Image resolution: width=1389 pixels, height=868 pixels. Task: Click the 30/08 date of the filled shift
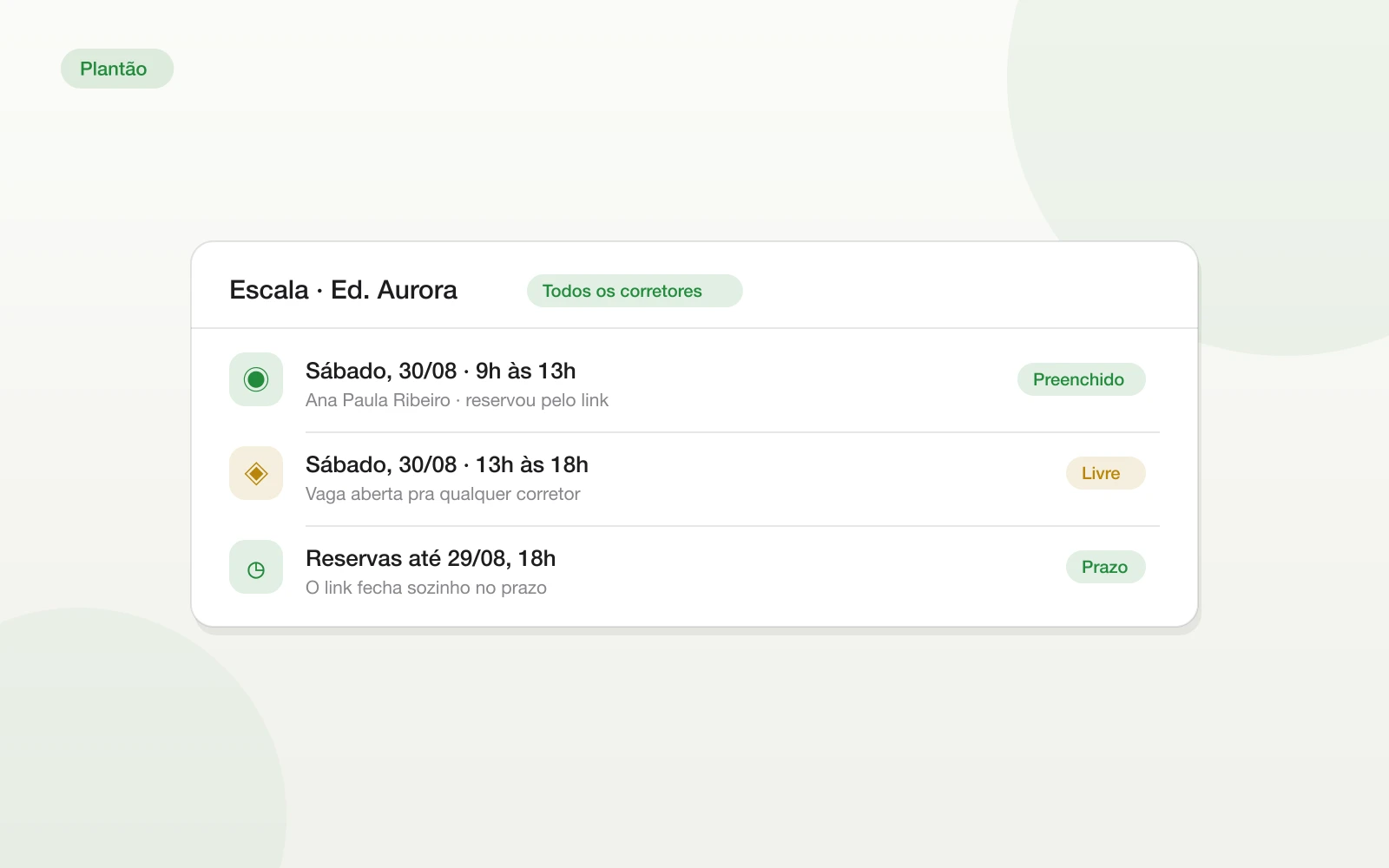[427, 371]
